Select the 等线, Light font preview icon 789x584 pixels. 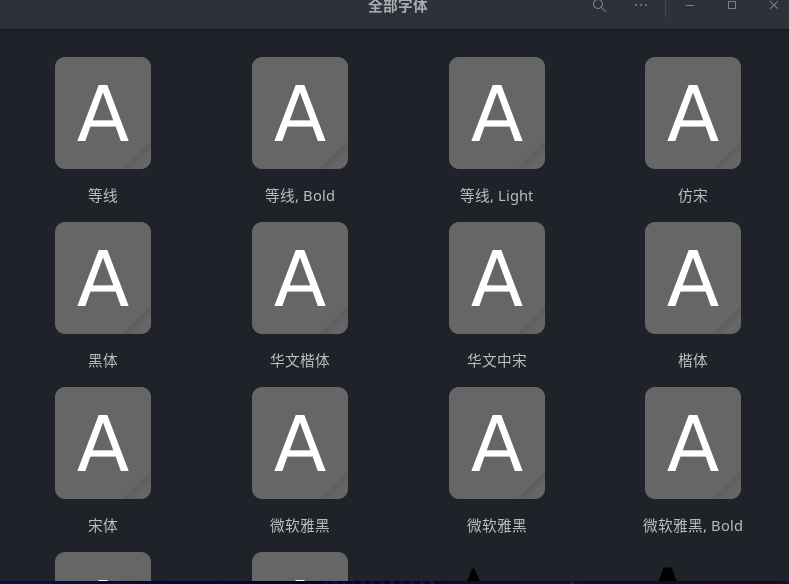(497, 113)
